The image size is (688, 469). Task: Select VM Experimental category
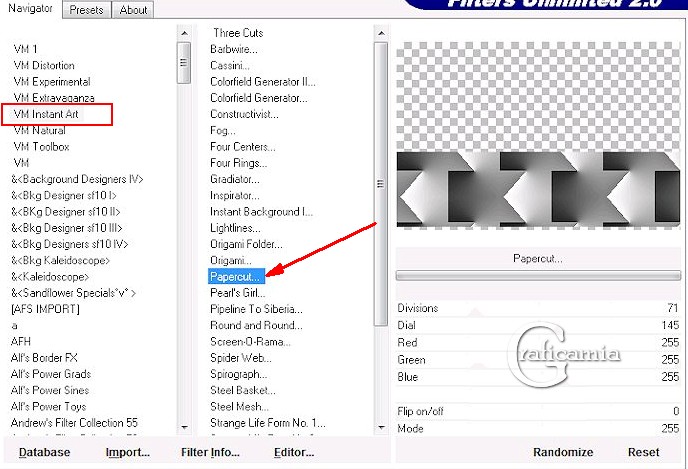pyautogui.click(x=52, y=82)
